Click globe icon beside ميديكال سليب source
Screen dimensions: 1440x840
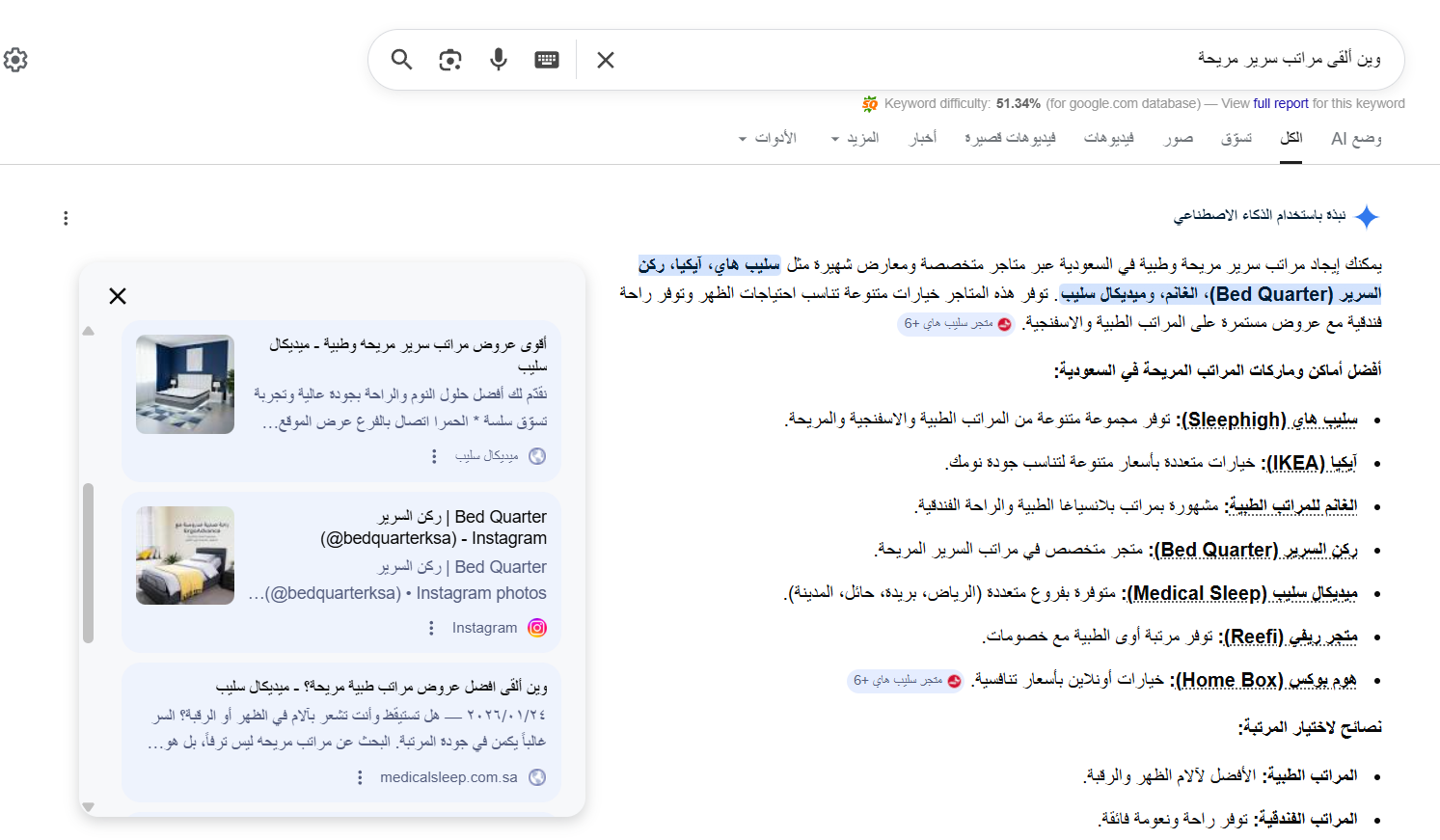click(x=537, y=456)
